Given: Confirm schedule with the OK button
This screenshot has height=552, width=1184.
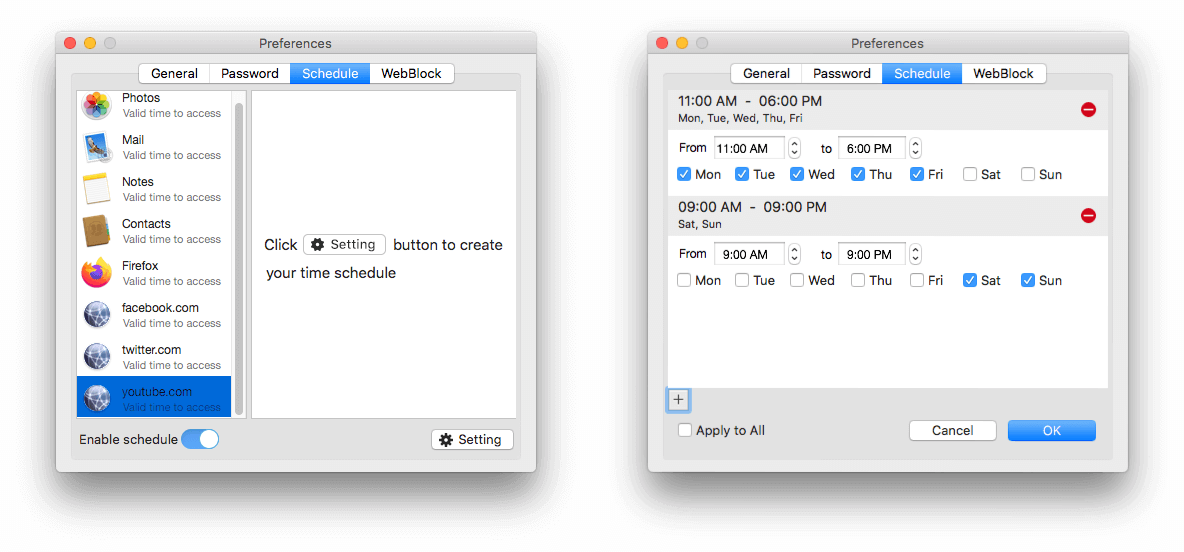Looking at the screenshot, I should pos(1052,430).
